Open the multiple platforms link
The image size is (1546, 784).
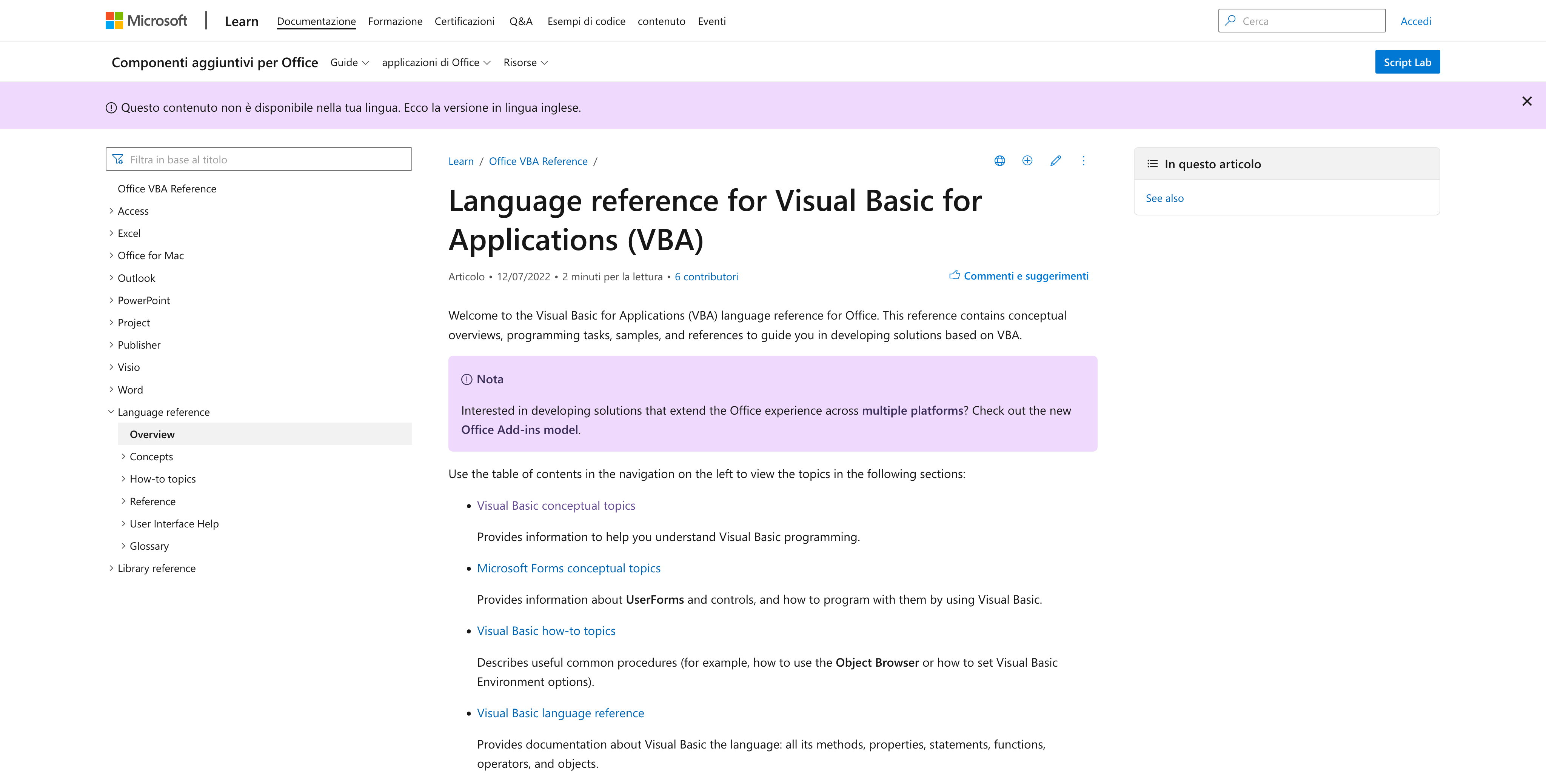[x=912, y=410]
